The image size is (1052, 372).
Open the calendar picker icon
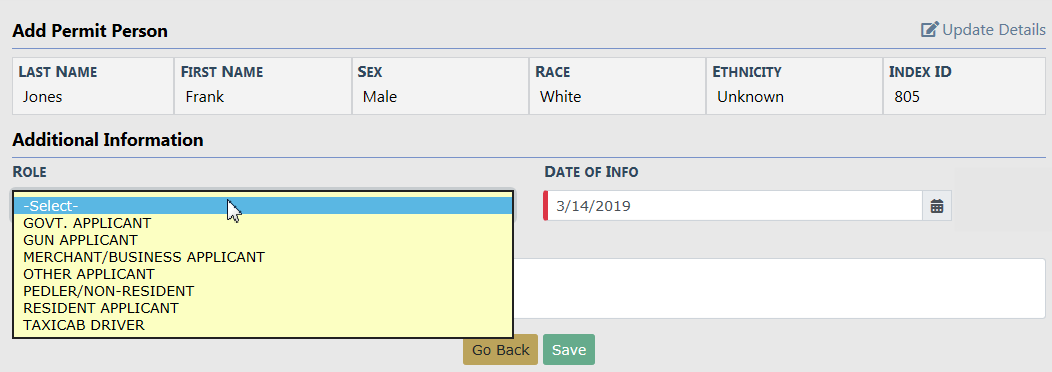click(937, 206)
